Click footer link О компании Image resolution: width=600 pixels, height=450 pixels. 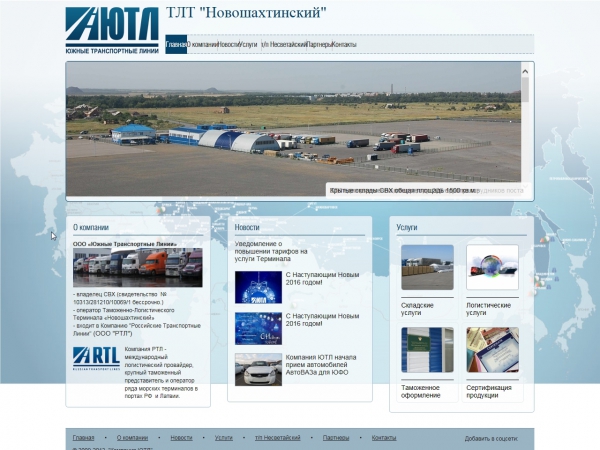pos(132,438)
